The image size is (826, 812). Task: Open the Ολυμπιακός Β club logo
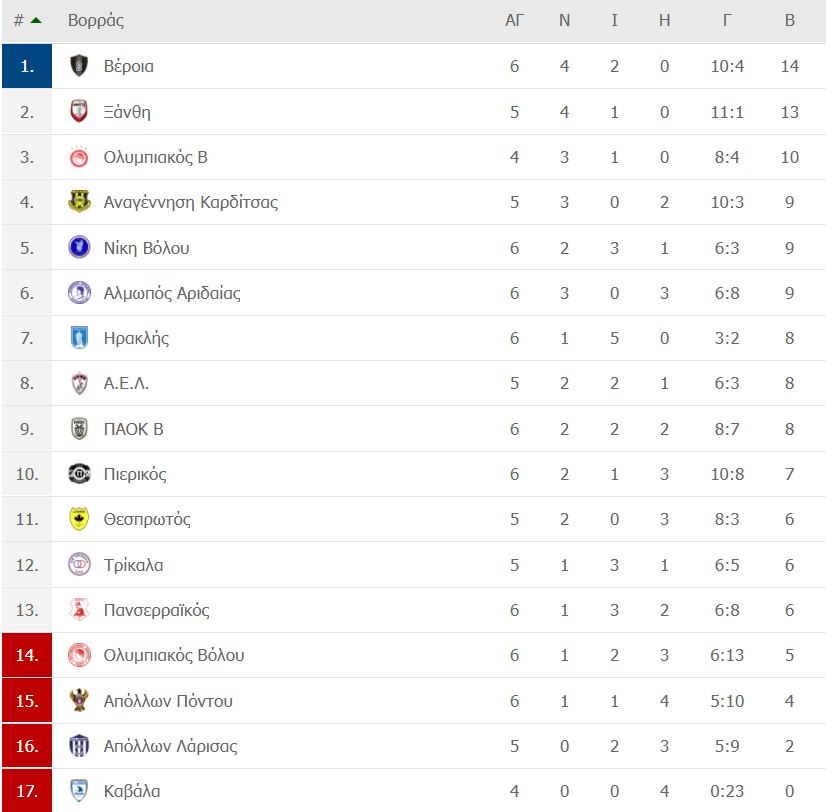(x=79, y=157)
